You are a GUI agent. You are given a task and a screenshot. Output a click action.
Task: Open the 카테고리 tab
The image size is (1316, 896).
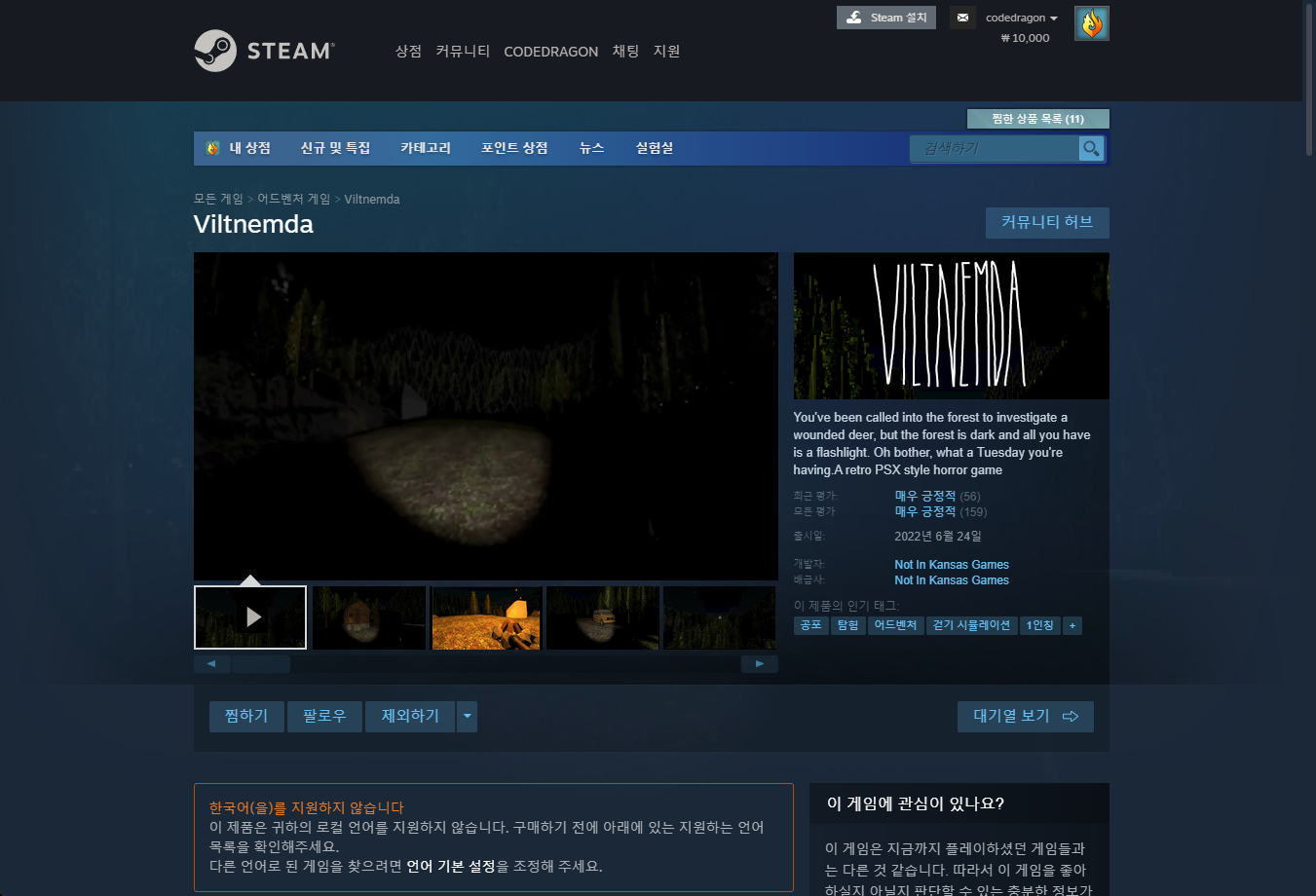tap(426, 148)
